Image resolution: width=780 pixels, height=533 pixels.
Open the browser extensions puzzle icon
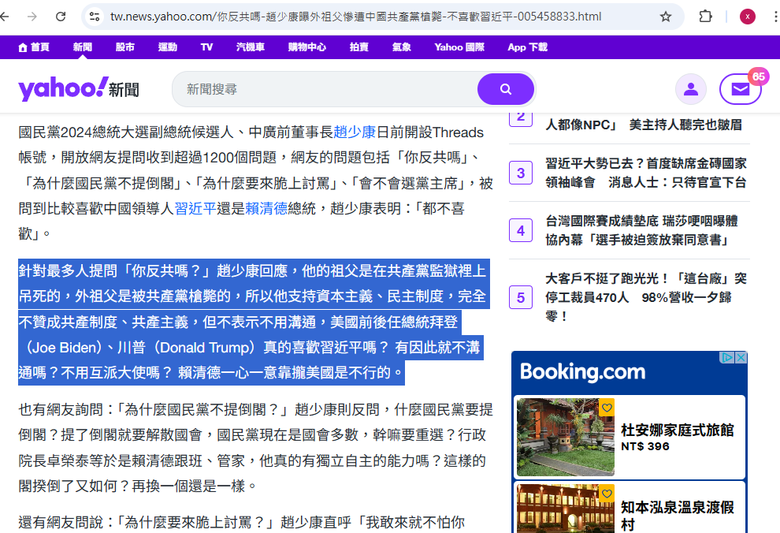(705, 17)
